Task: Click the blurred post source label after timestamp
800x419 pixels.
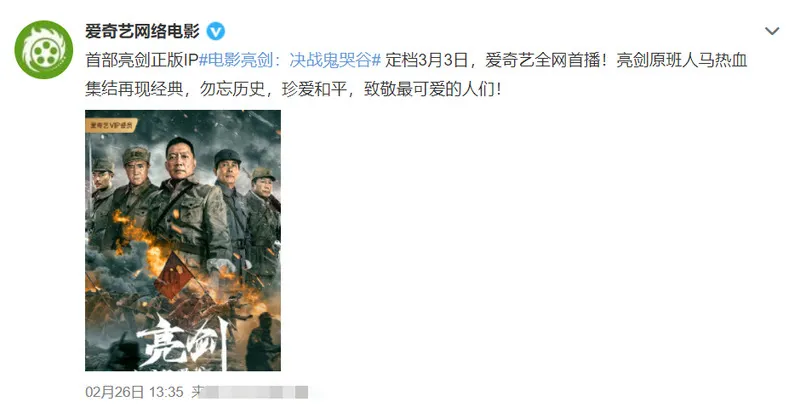Action: (x=250, y=392)
